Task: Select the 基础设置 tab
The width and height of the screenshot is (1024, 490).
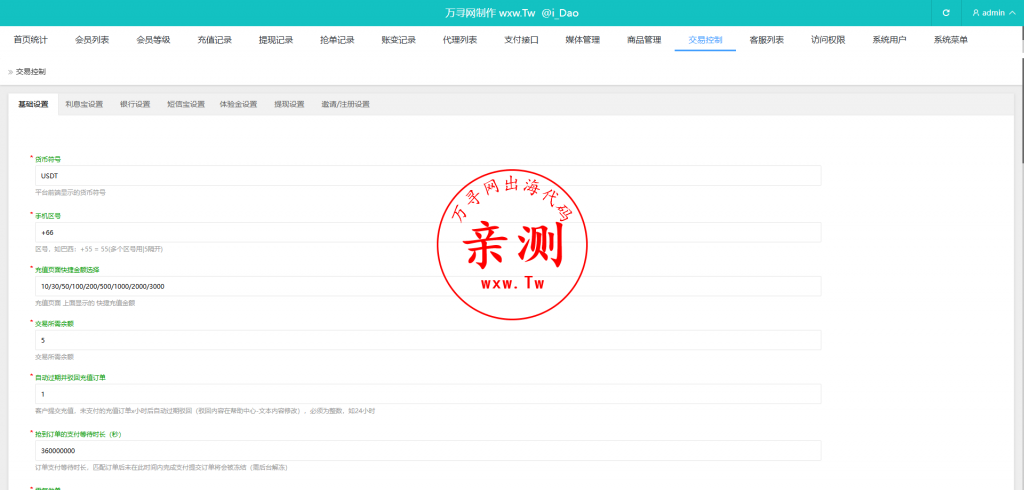Action: (33, 105)
